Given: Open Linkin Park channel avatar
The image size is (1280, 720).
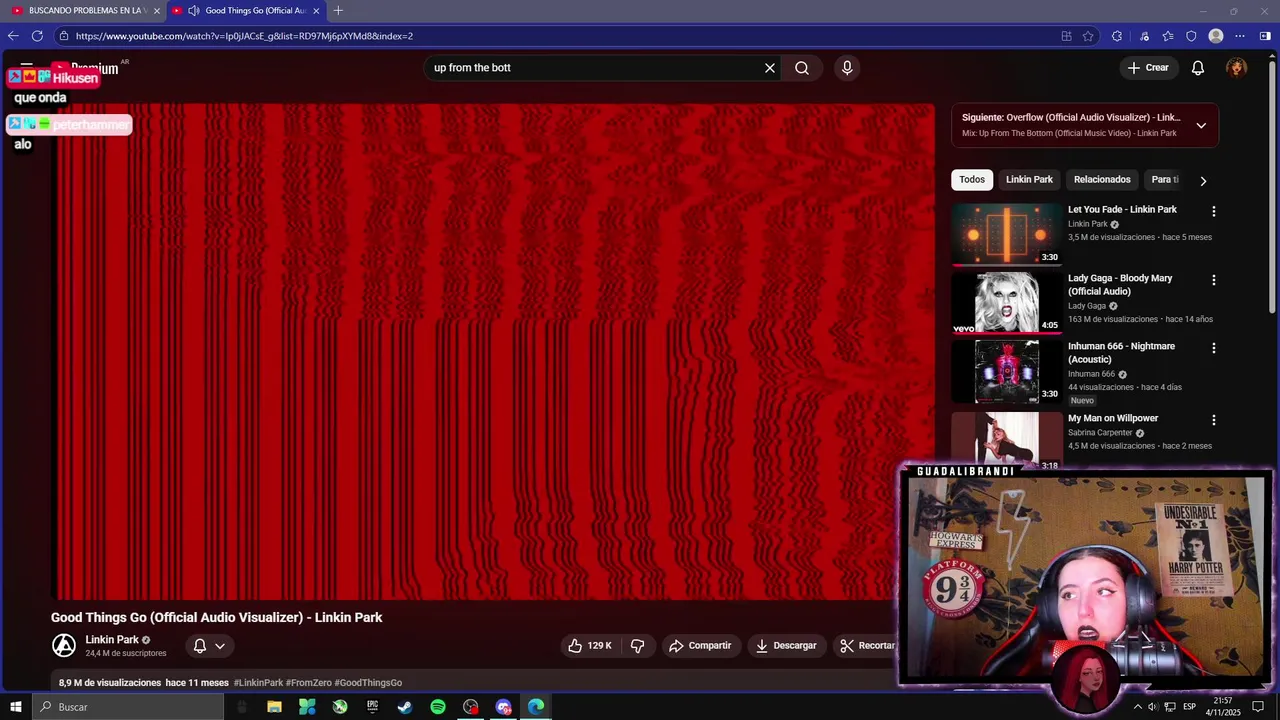Looking at the screenshot, I should [64, 646].
